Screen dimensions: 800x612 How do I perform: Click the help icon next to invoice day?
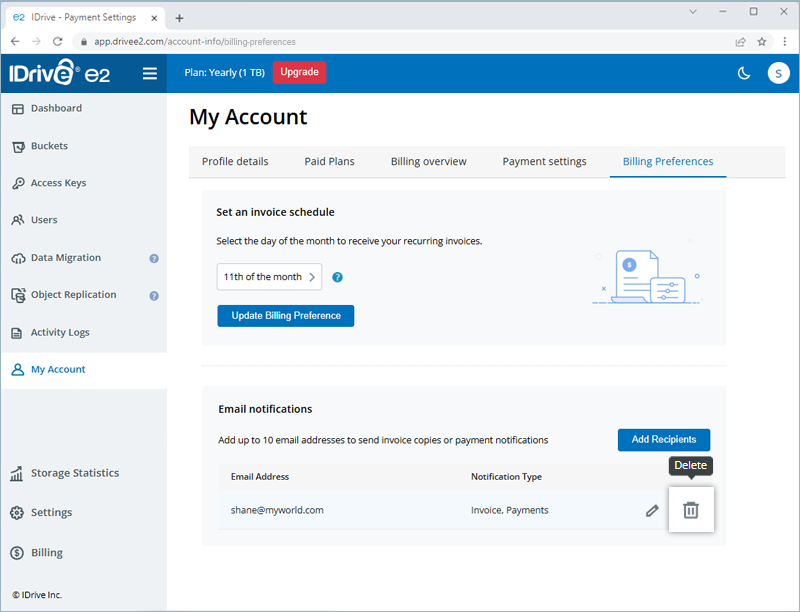(x=338, y=277)
